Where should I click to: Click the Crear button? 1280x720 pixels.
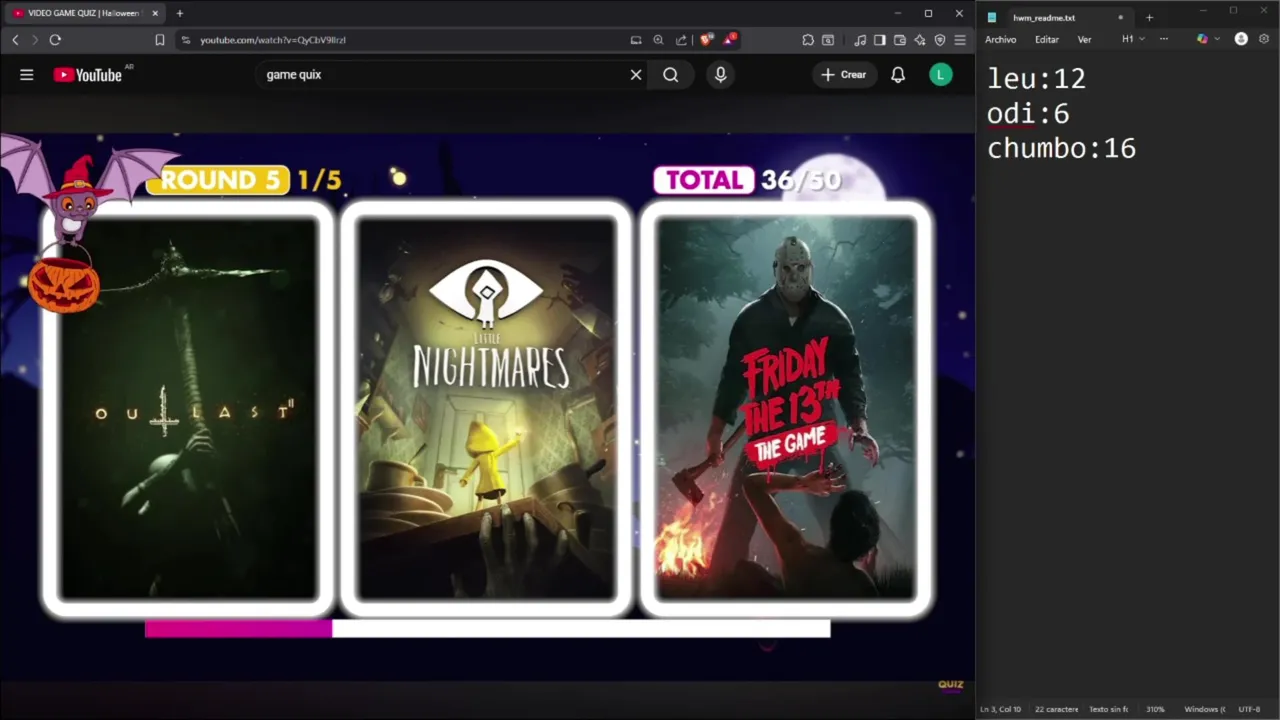point(844,75)
